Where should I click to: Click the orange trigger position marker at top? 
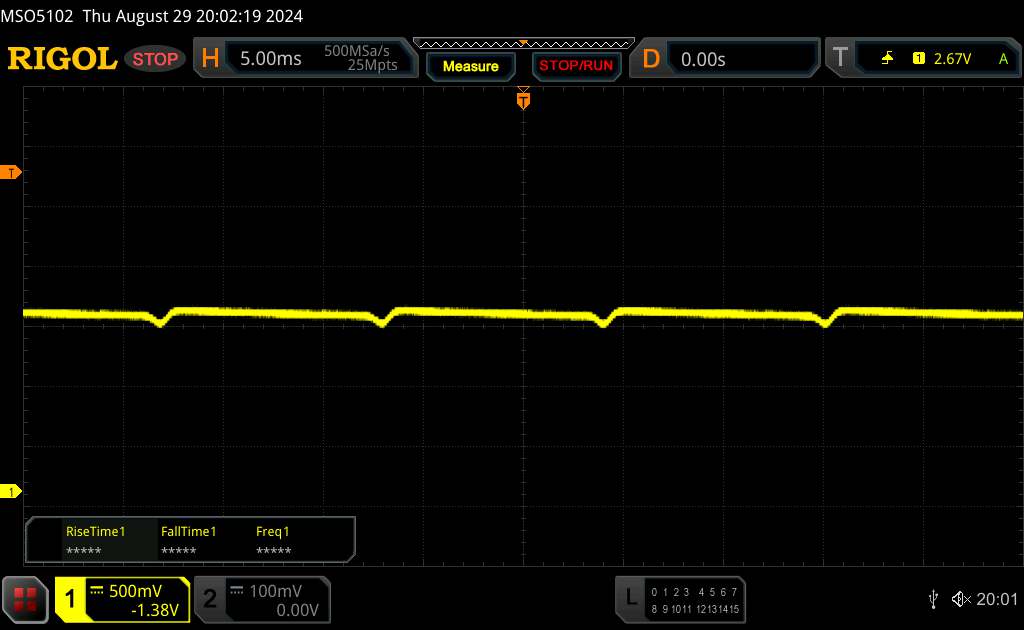(523, 99)
